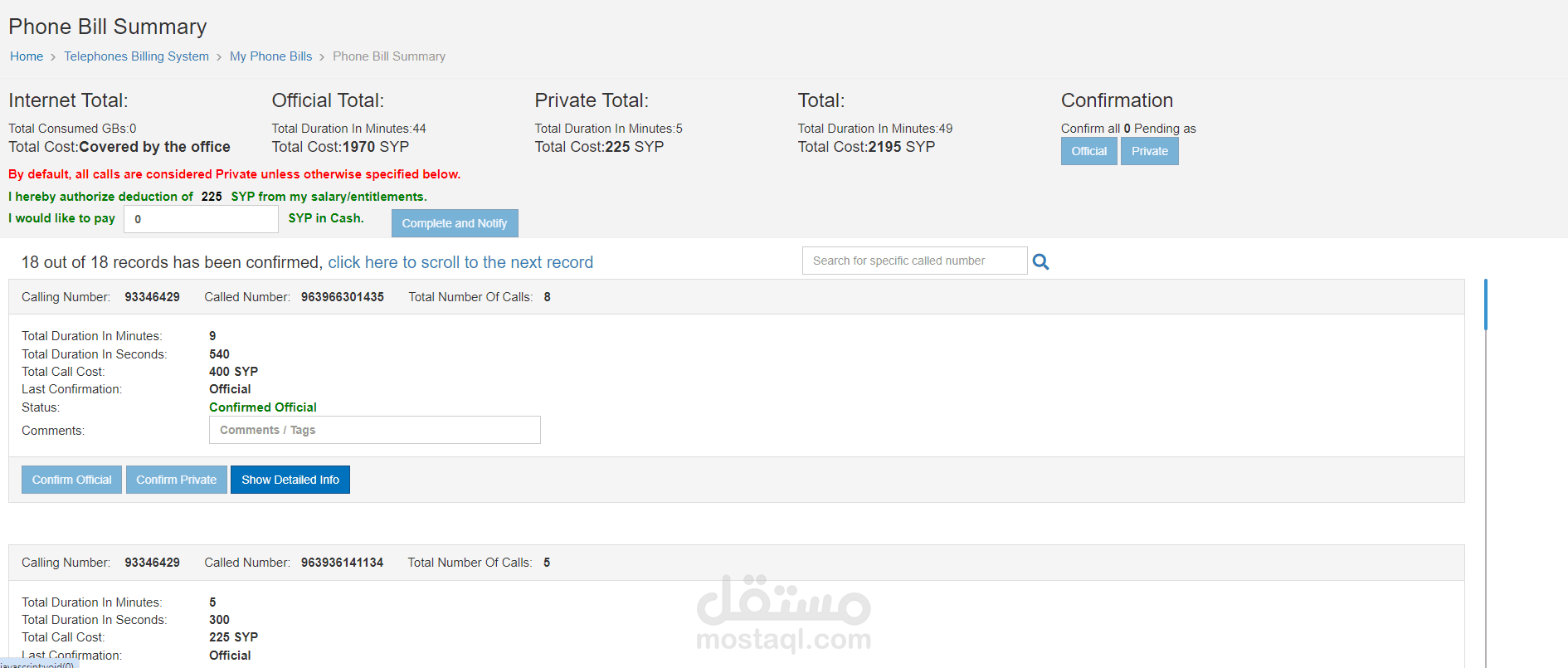Click the Total Consumed GBs:0 line
The width and height of the screenshot is (1568, 668).
[72, 129]
